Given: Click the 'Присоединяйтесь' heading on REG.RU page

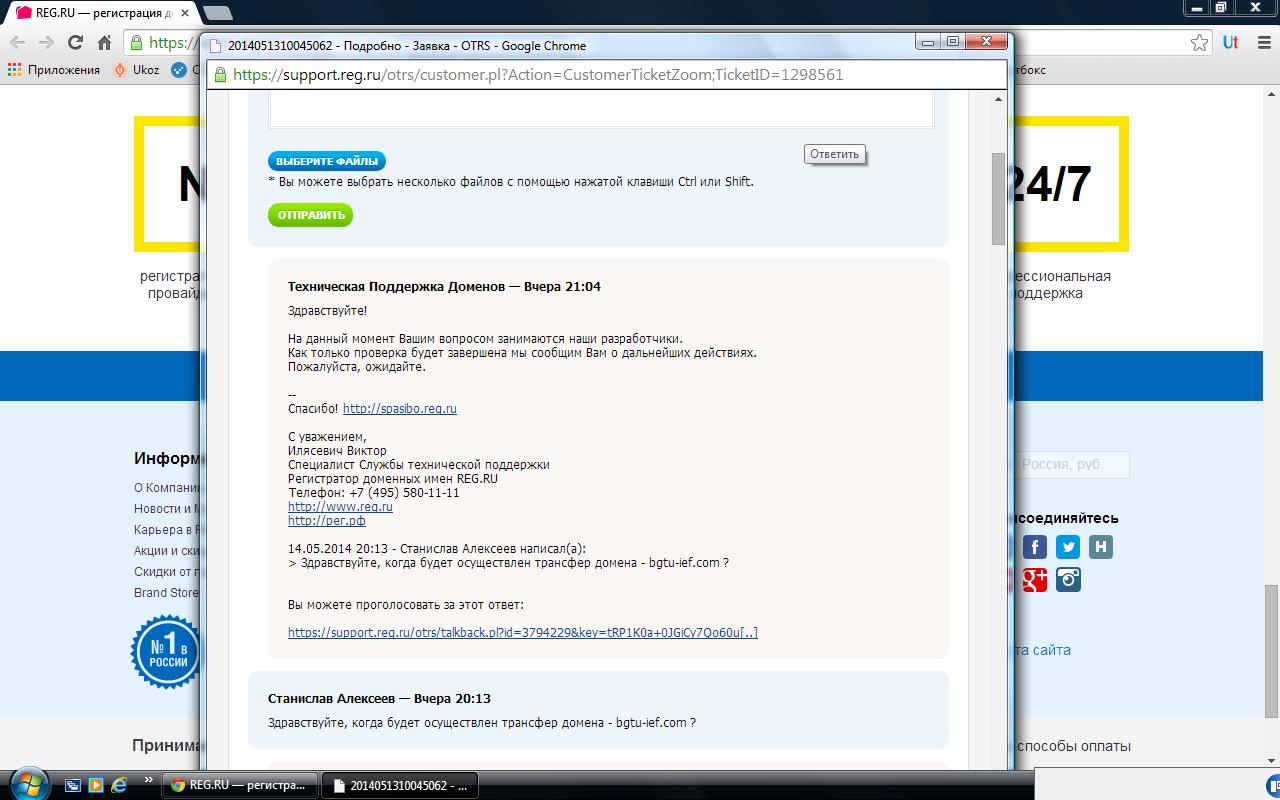Looking at the screenshot, I should click(1066, 518).
